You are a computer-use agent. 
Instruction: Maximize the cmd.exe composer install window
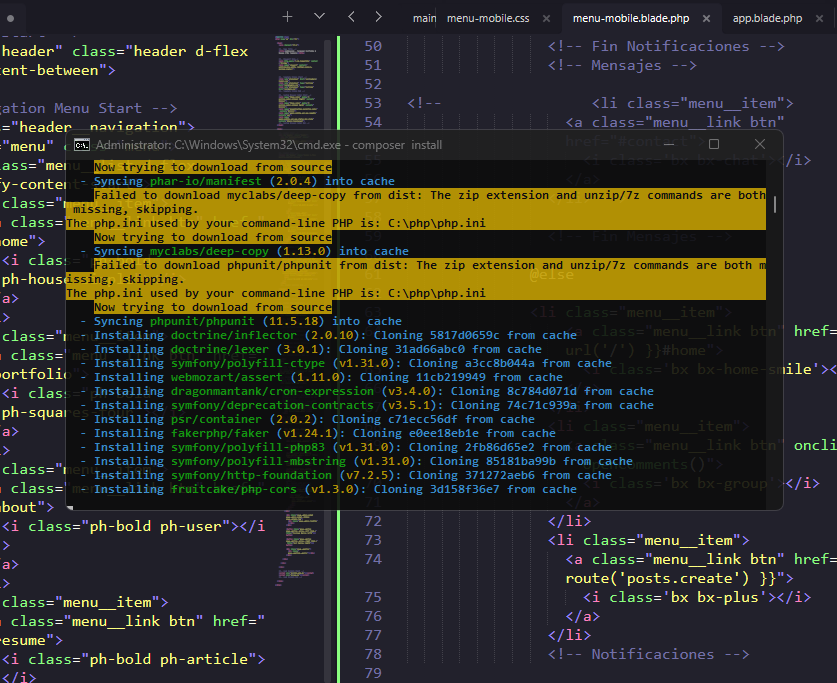[714, 144]
